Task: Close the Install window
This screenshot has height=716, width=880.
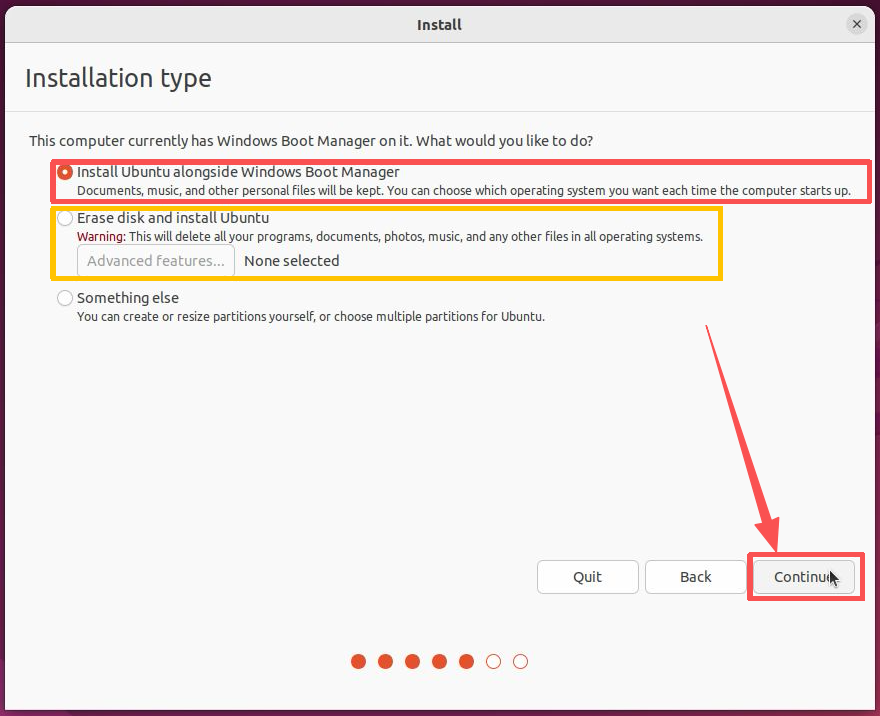Action: [x=856, y=24]
